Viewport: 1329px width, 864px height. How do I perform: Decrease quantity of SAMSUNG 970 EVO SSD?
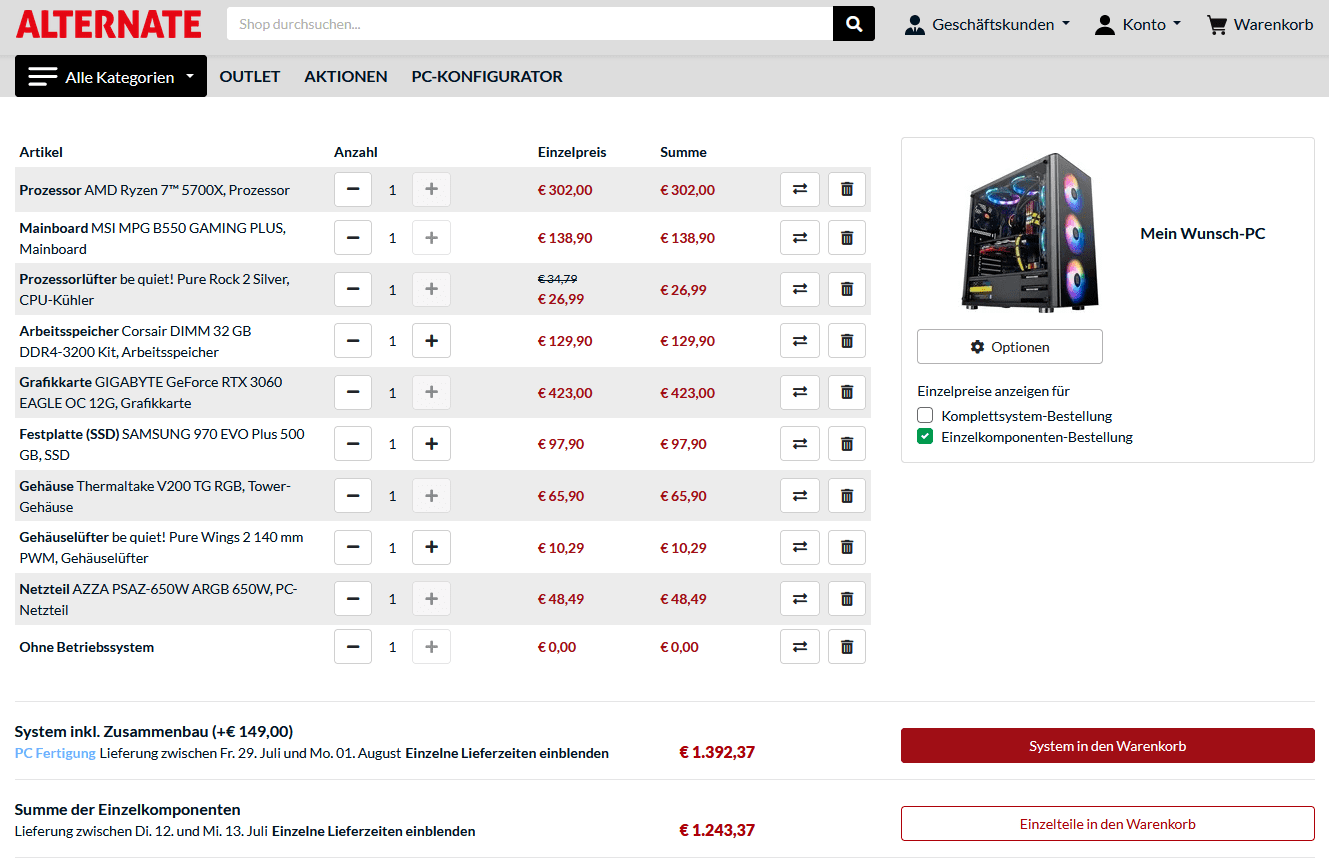pos(353,444)
